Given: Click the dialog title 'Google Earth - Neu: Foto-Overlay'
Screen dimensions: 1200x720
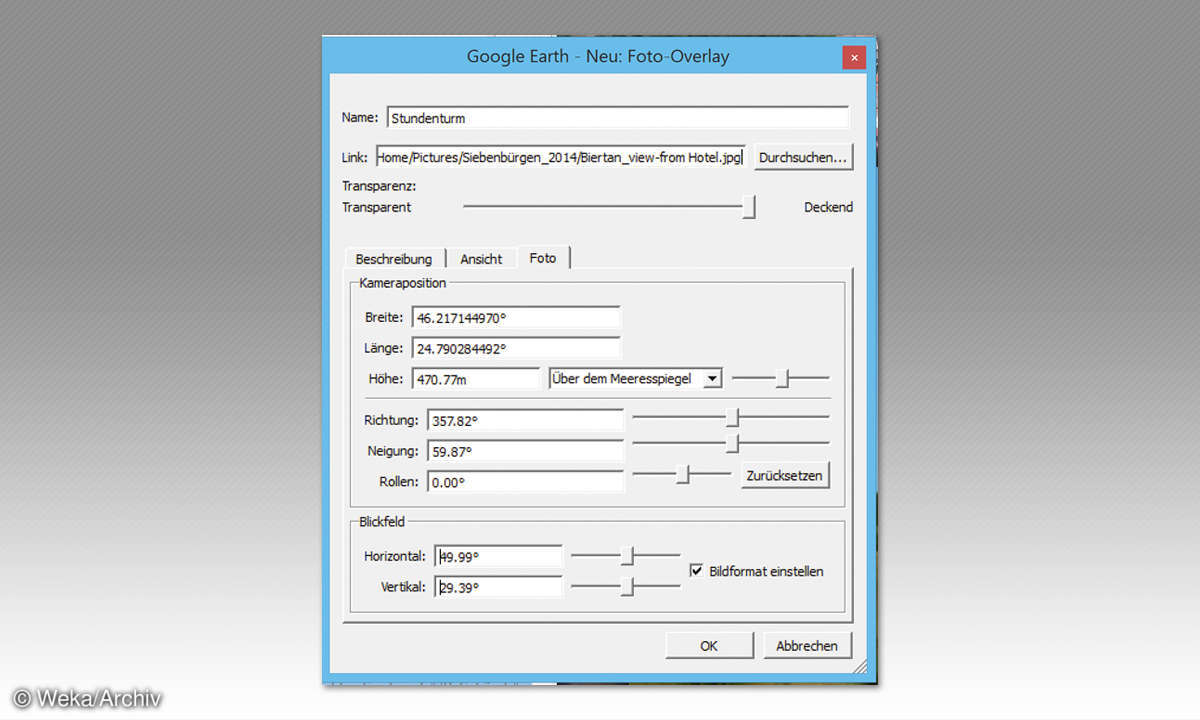Looking at the screenshot, I should coord(598,56).
